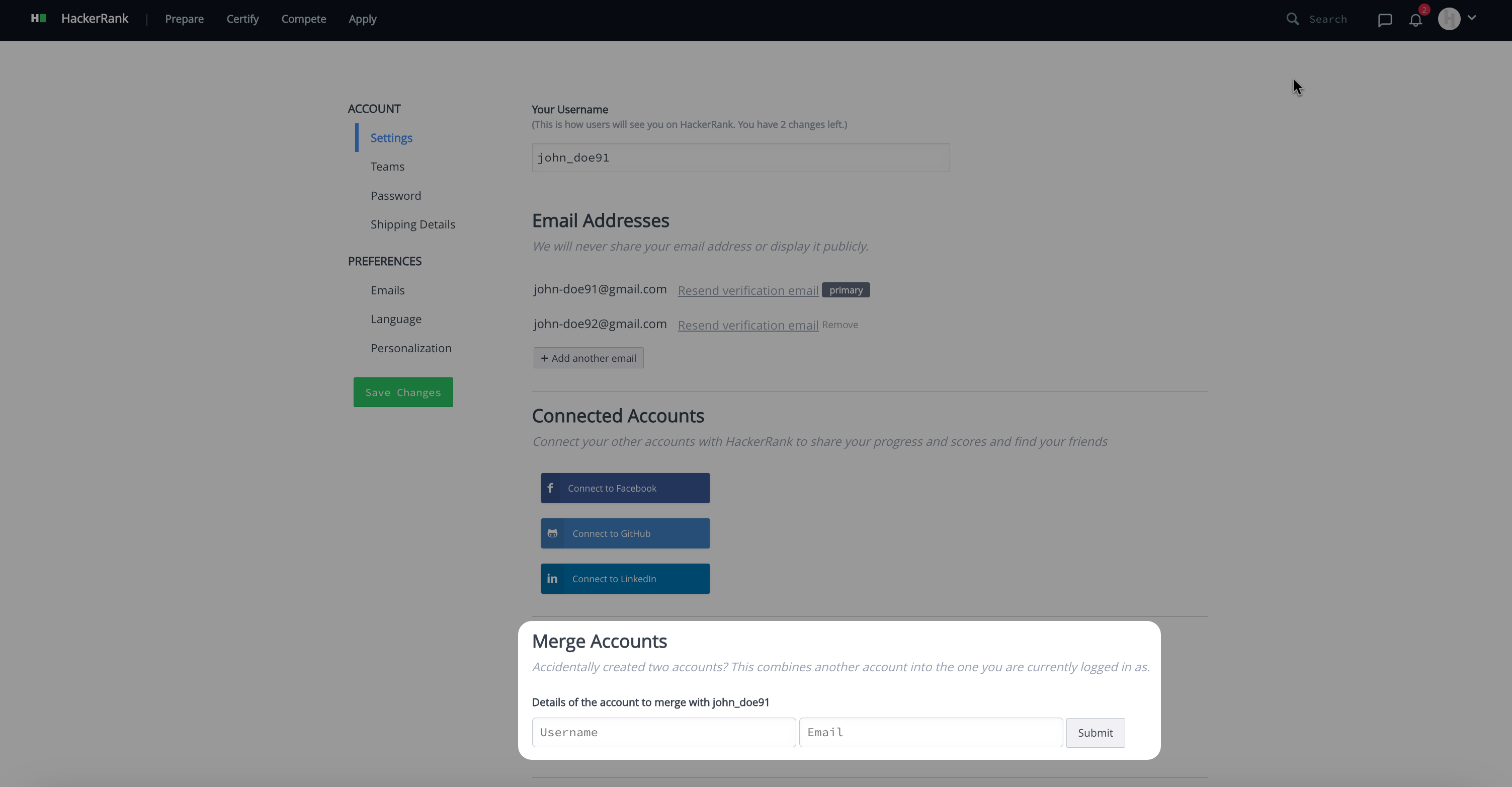Focus the merge Email field

[x=931, y=732]
